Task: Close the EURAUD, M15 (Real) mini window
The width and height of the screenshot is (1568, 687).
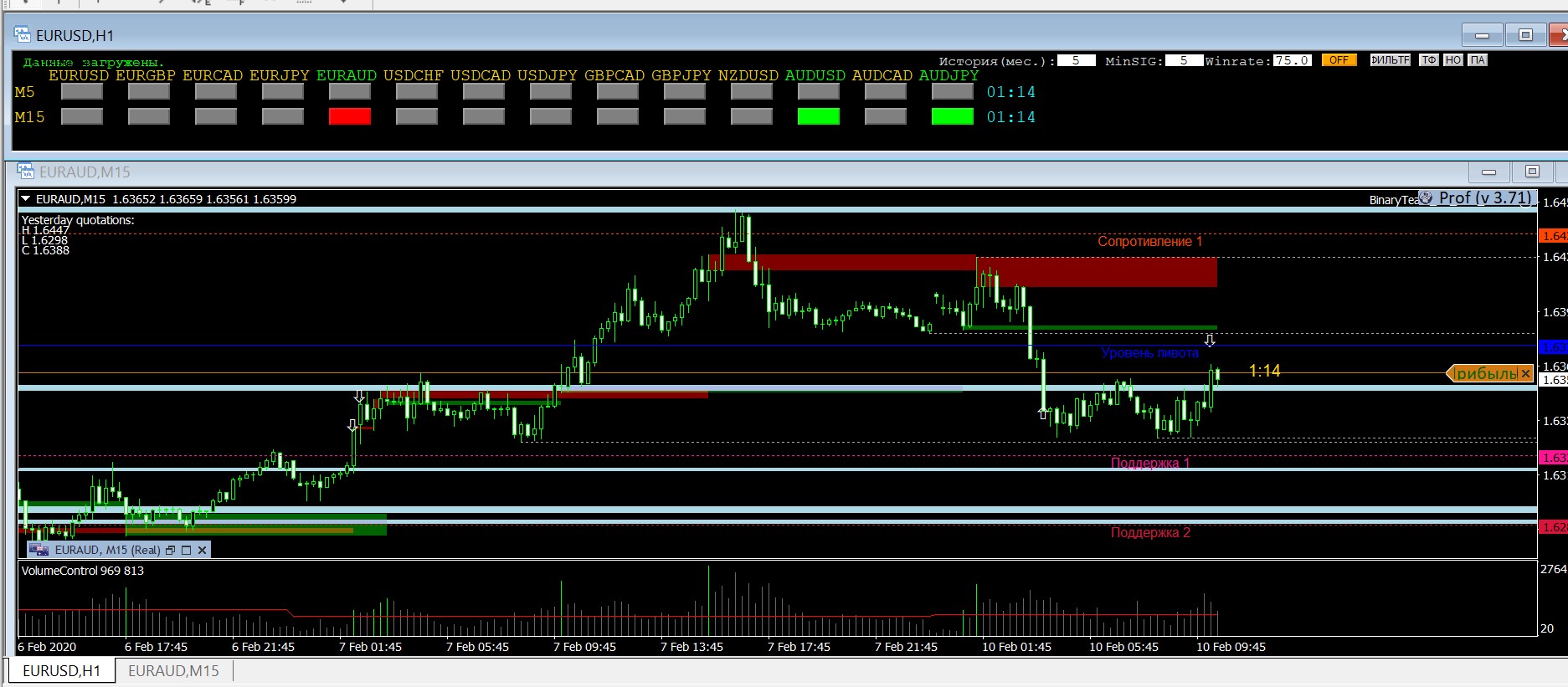Action: (x=202, y=550)
